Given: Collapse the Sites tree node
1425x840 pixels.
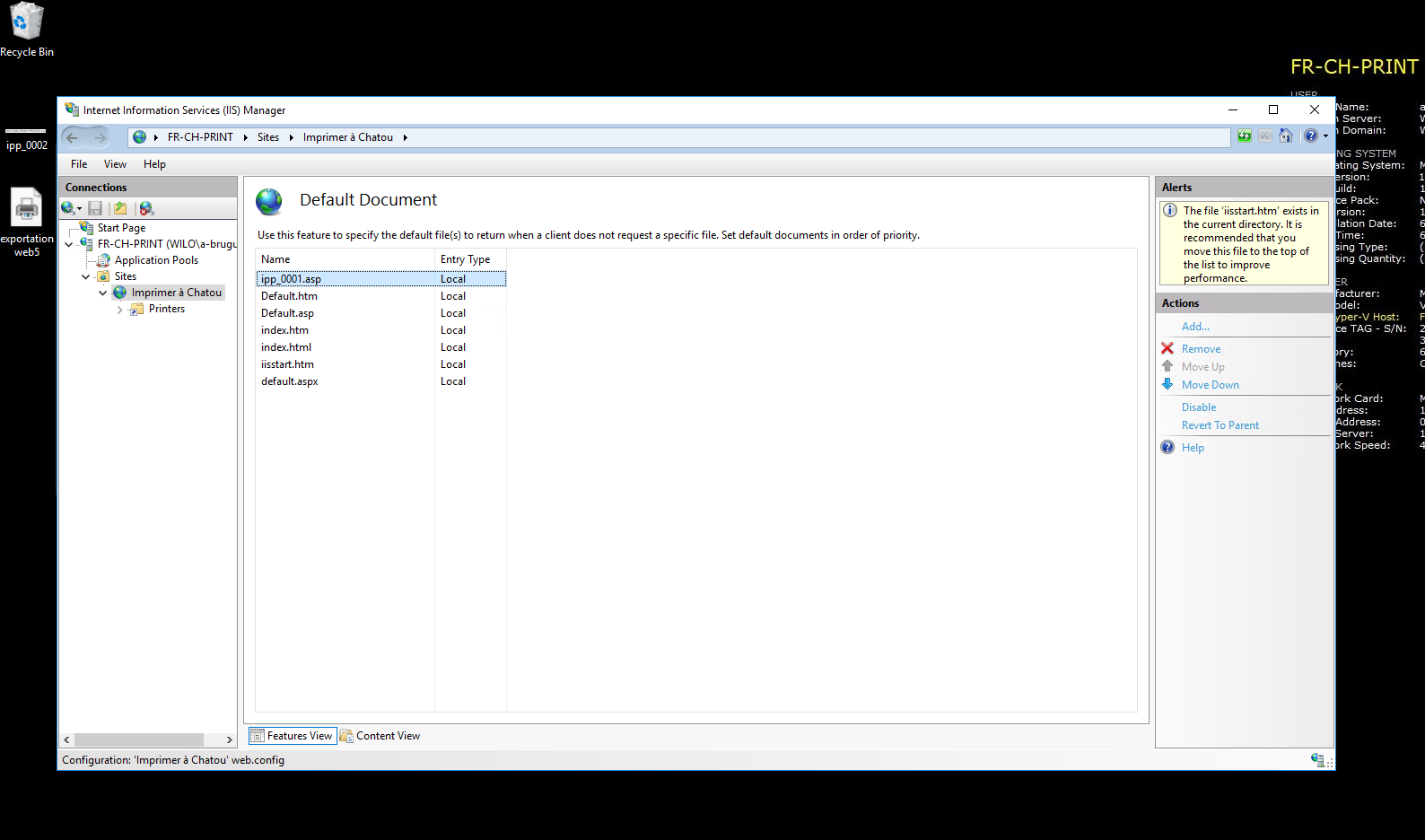Looking at the screenshot, I should coord(86,277).
